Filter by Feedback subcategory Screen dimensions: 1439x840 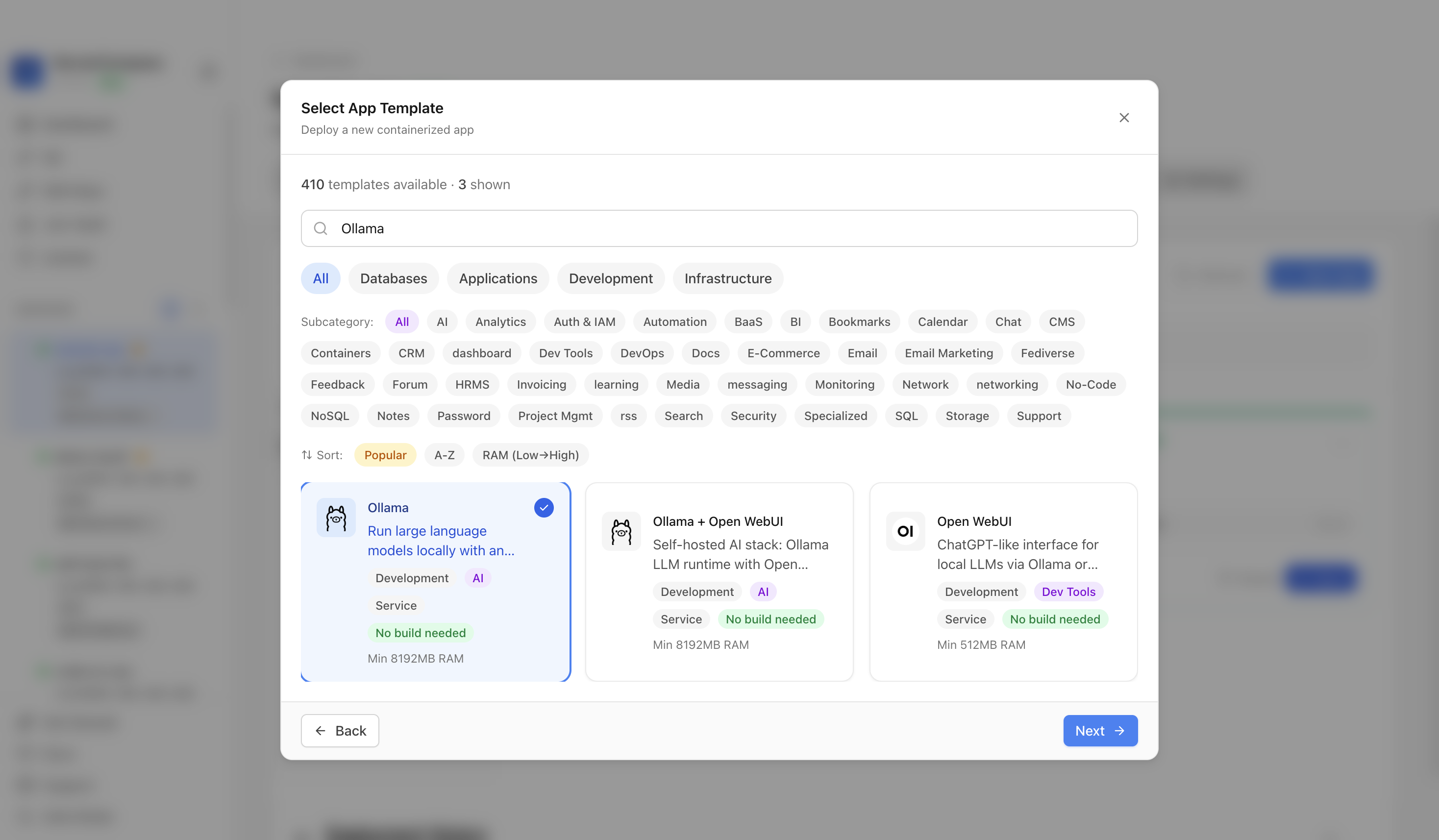(x=338, y=385)
